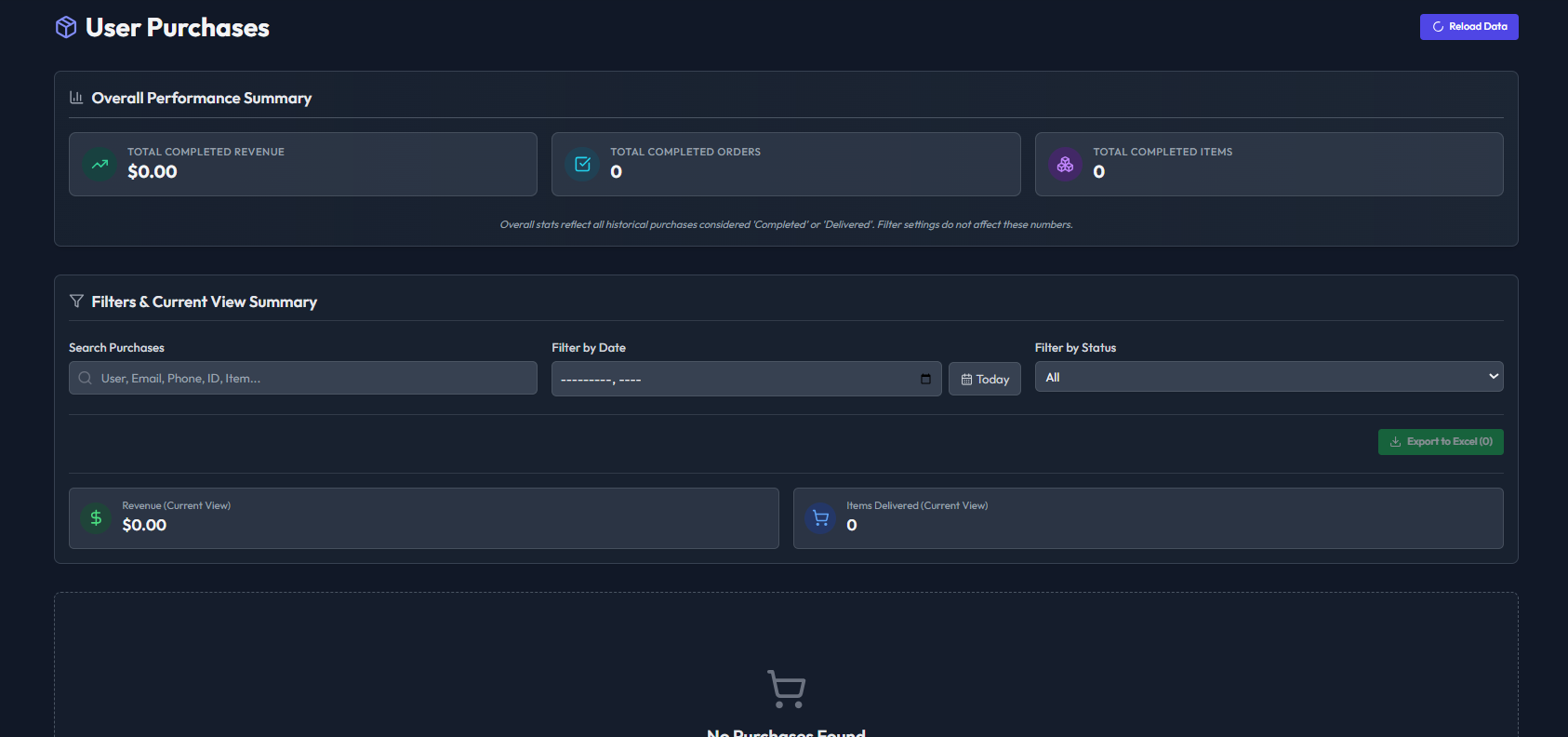The image size is (1568, 737).
Task: Click the bar chart icon in Overall Performance Summary
Action: [76, 98]
